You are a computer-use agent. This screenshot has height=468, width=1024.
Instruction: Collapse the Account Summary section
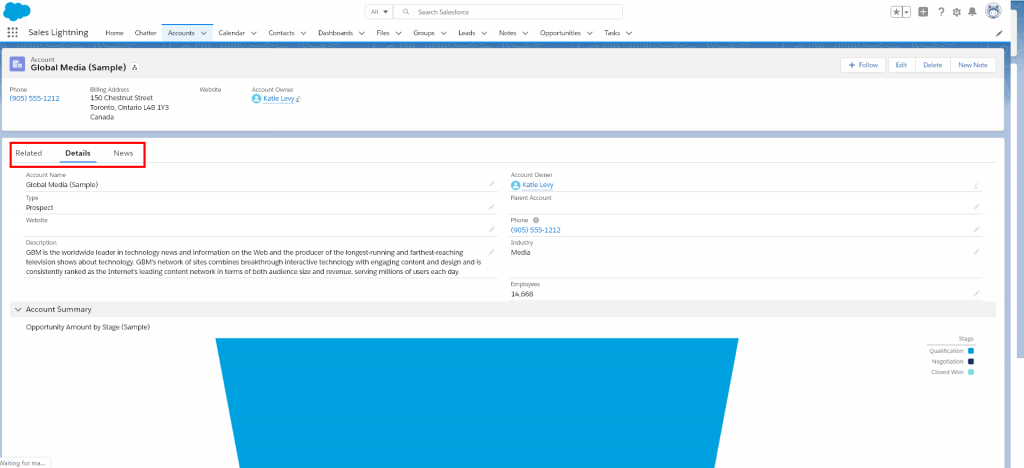pyautogui.click(x=18, y=309)
